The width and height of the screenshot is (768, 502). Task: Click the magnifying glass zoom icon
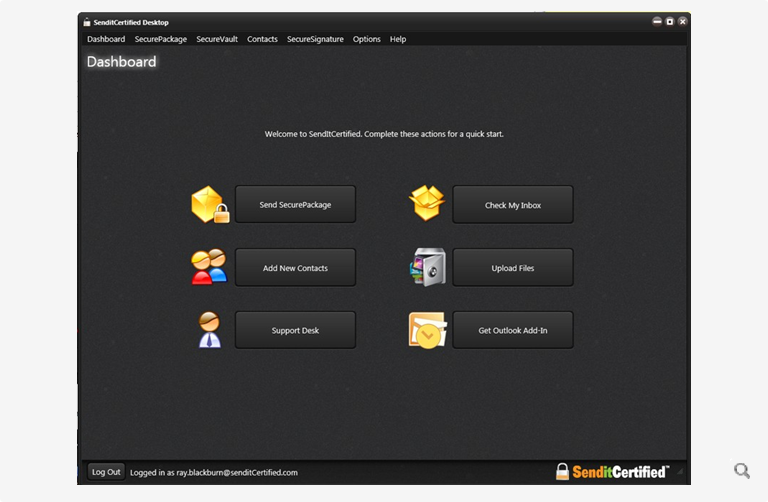point(741,470)
